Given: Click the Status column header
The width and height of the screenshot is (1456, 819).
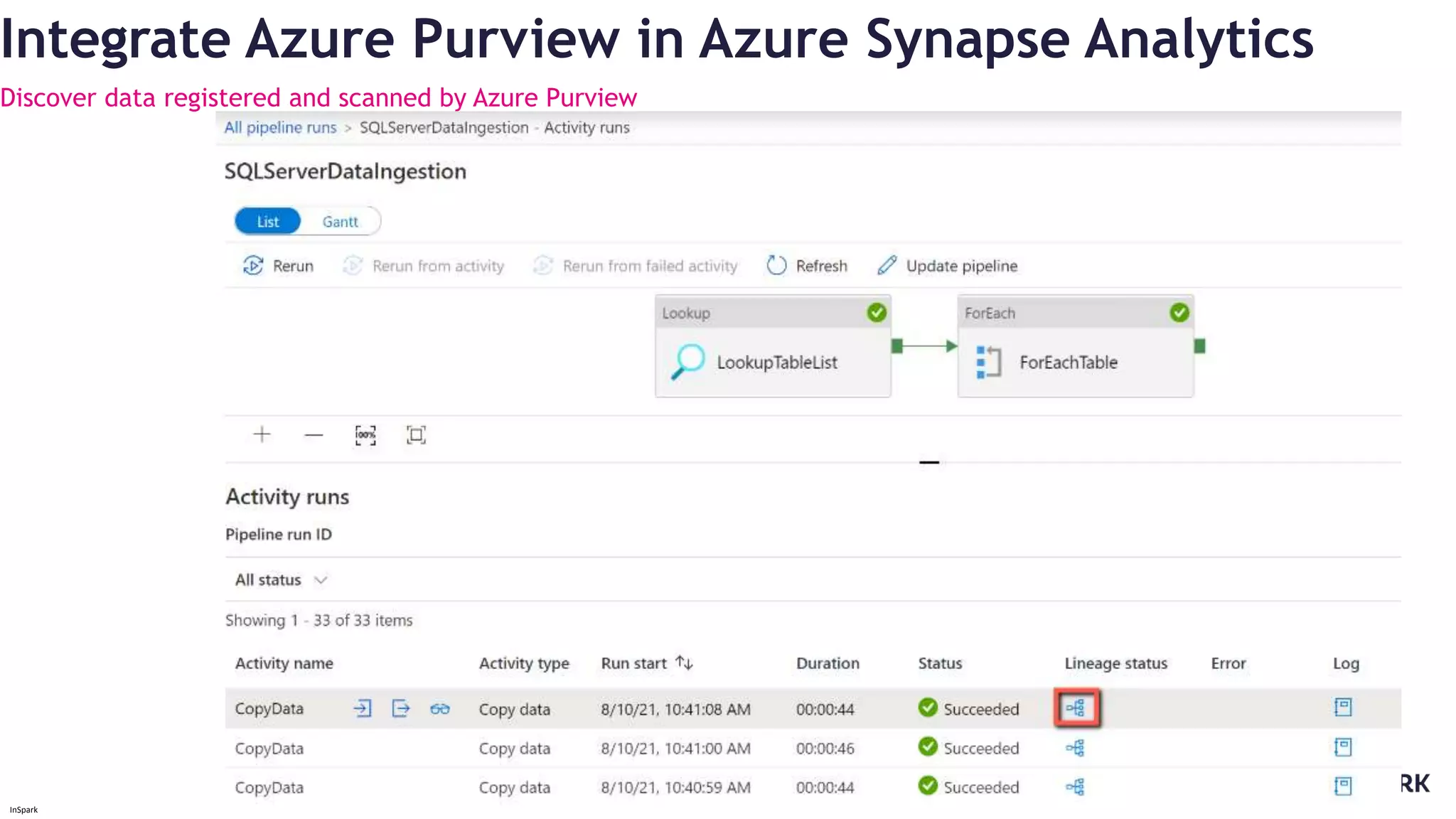Looking at the screenshot, I should click(940, 663).
